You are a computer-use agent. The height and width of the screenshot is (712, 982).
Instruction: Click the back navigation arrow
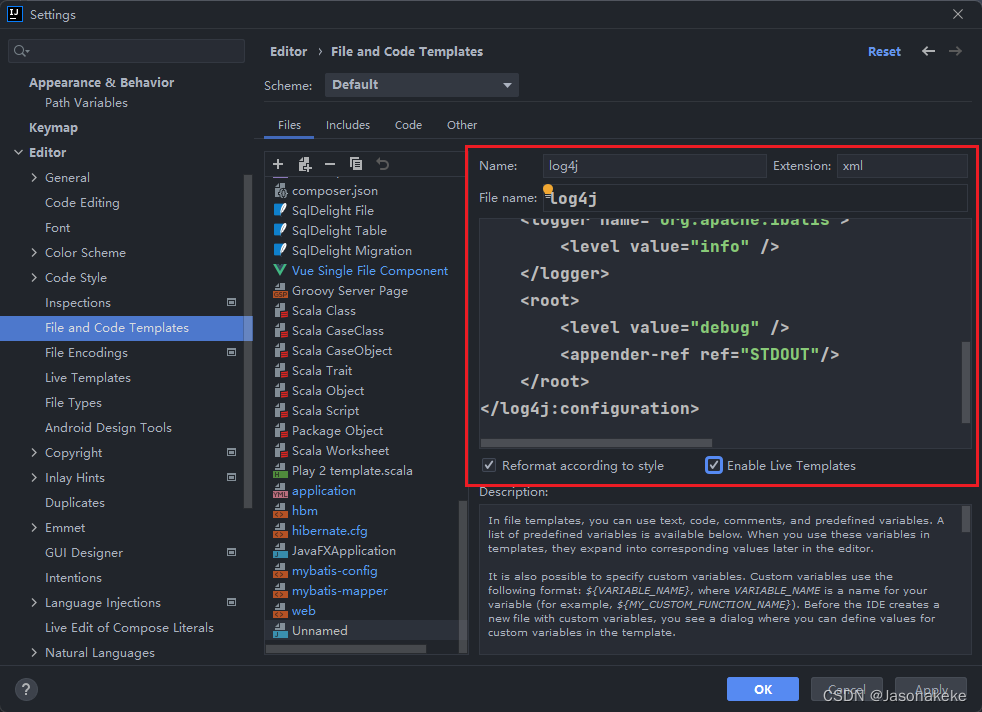(x=928, y=51)
